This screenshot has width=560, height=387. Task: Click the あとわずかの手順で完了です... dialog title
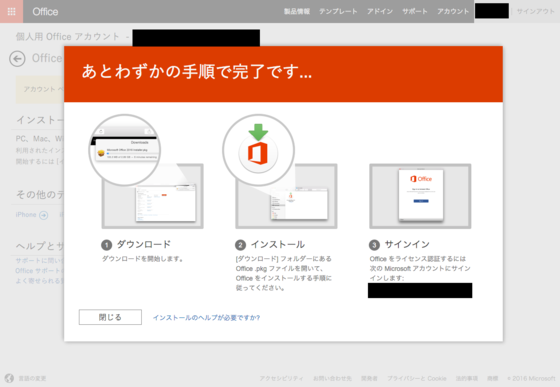point(197,71)
